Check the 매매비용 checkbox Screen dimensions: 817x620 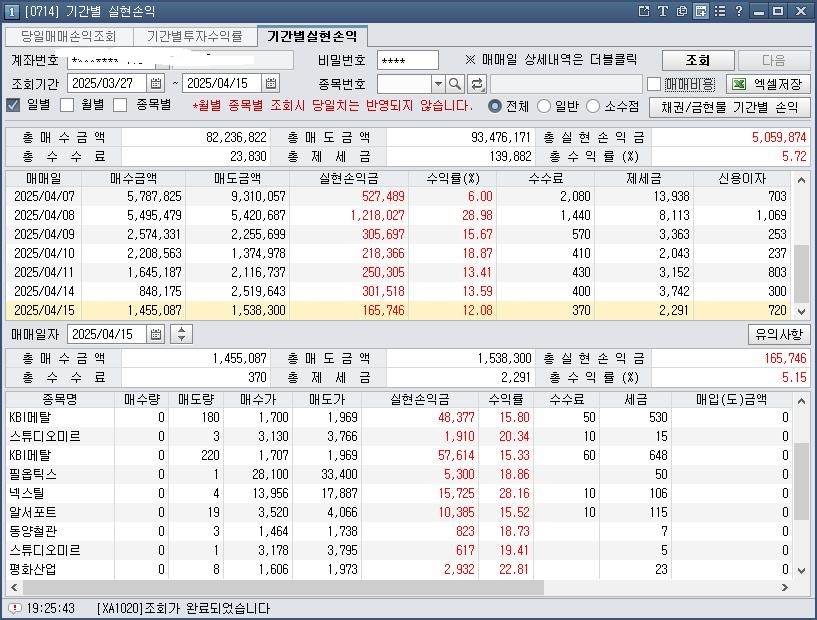654,84
